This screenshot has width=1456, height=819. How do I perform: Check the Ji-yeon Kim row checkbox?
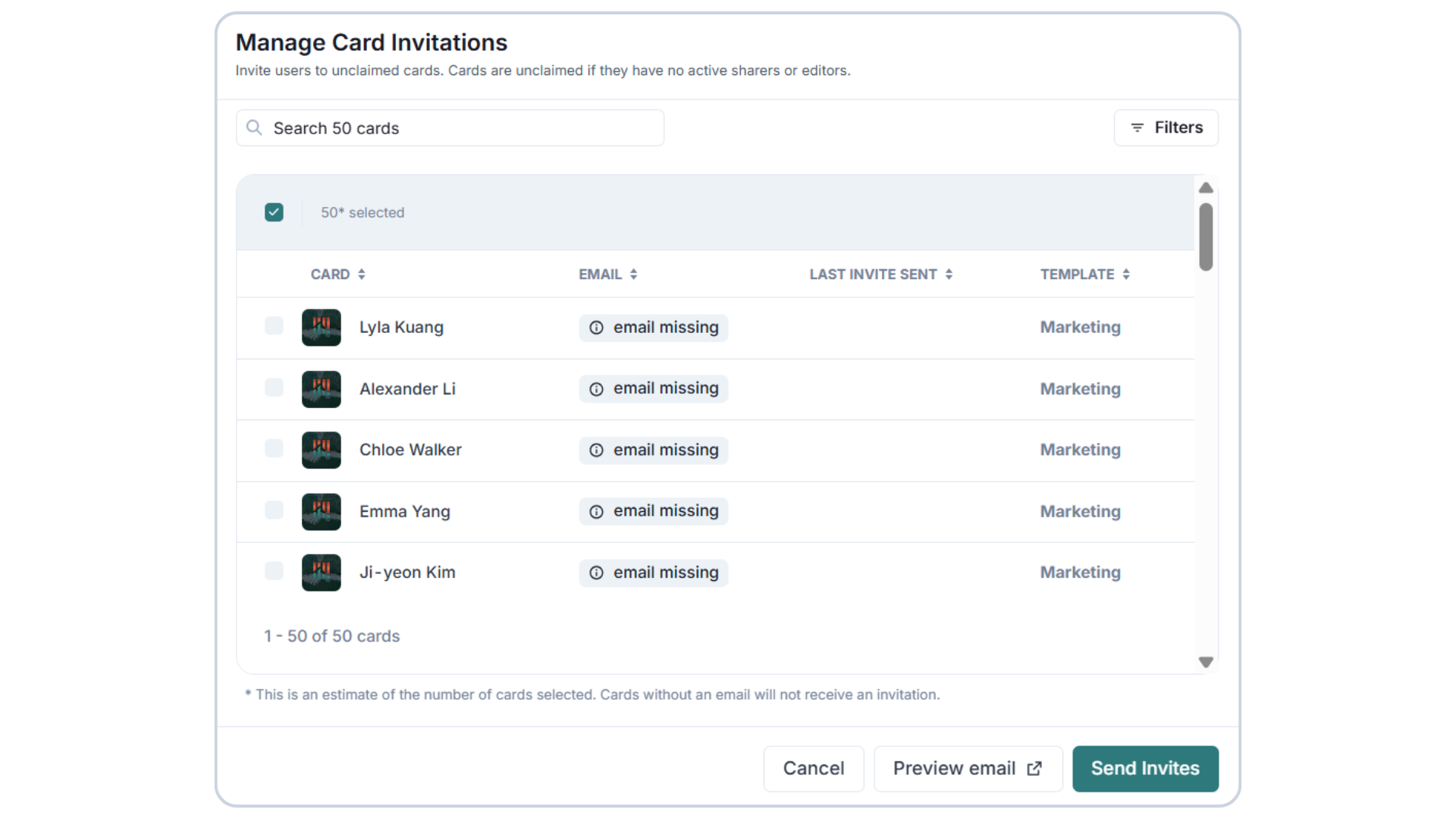click(274, 571)
